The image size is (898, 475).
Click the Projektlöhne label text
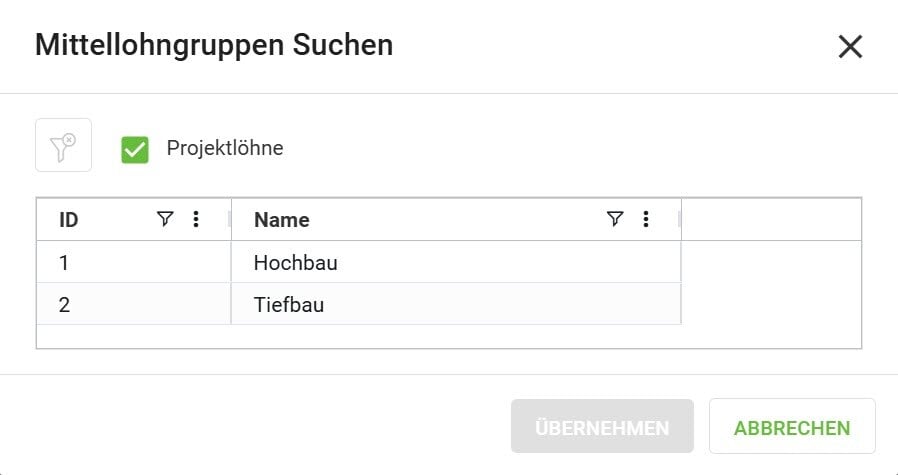coord(225,149)
